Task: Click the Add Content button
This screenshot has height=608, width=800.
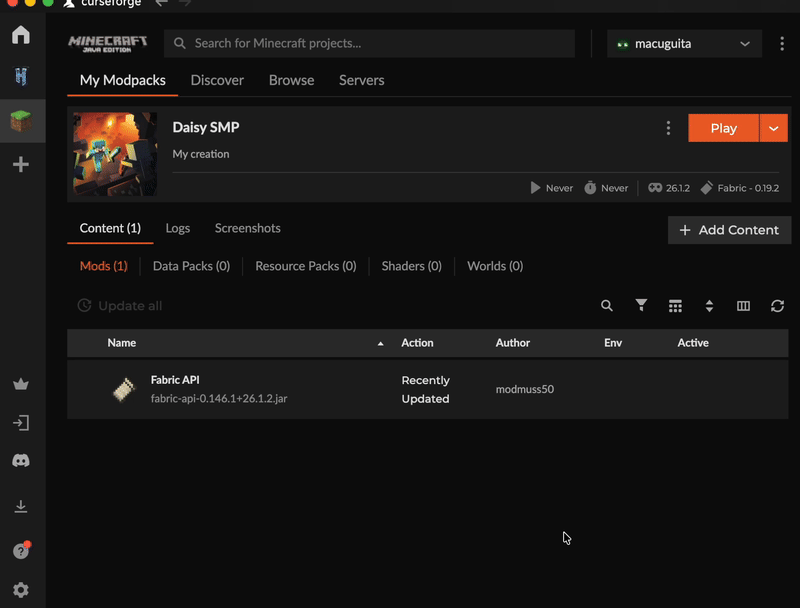Action: (x=729, y=230)
